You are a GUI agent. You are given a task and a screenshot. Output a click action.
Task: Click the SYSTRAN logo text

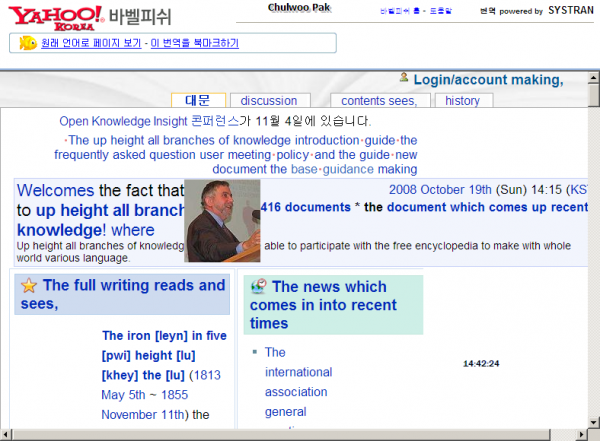(x=571, y=10)
